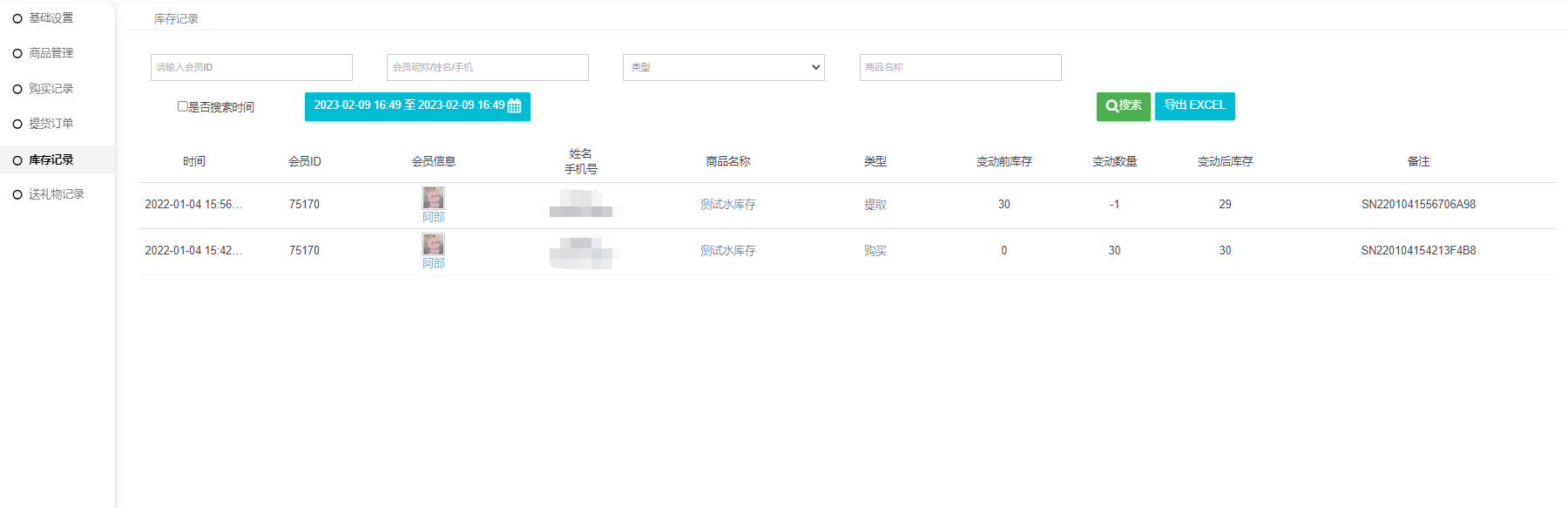Click the 类型 column header
This screenshot has height=508, width=1568.
point(875,162)
